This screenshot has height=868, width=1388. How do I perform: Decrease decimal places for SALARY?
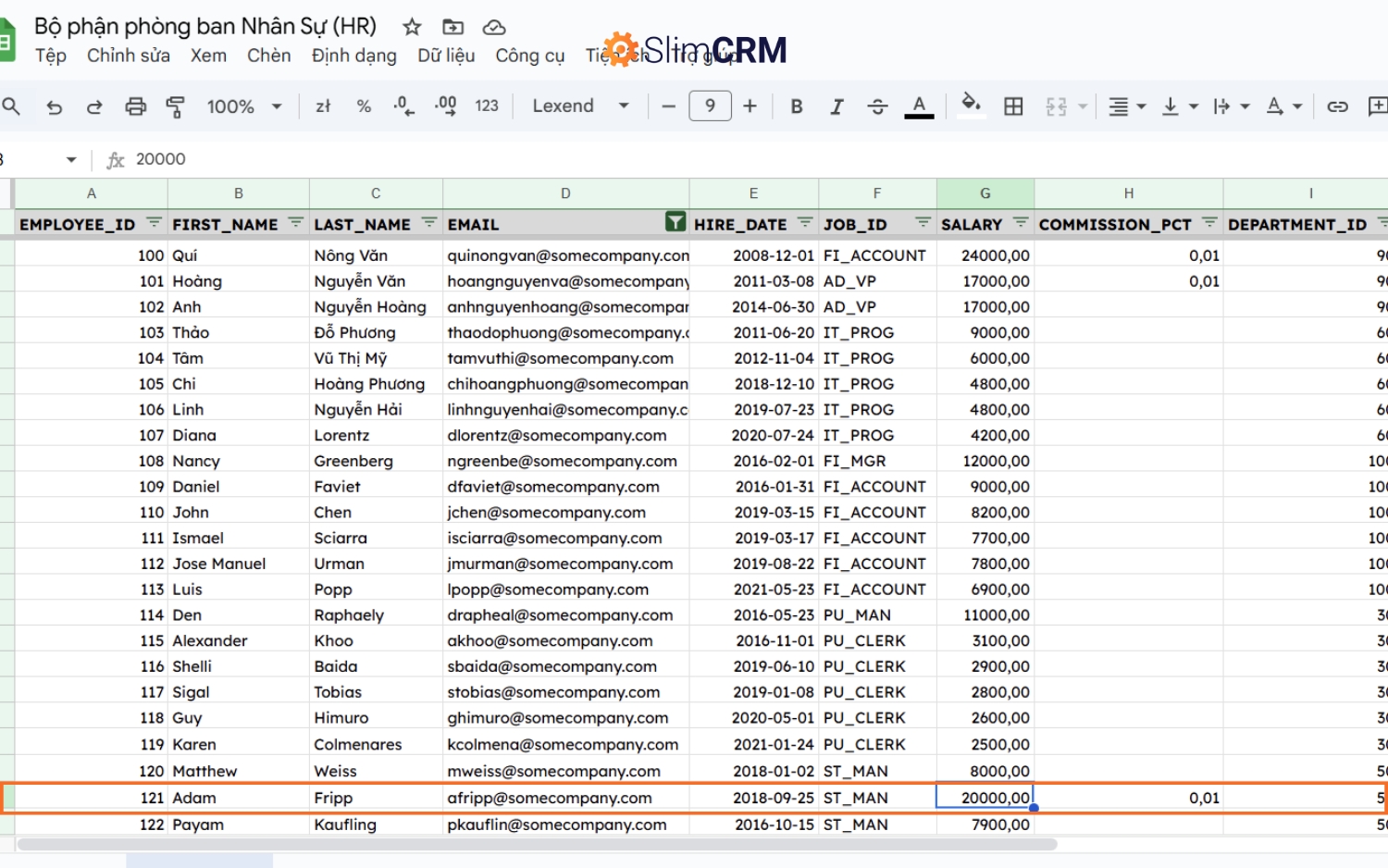tap(403, 105)
